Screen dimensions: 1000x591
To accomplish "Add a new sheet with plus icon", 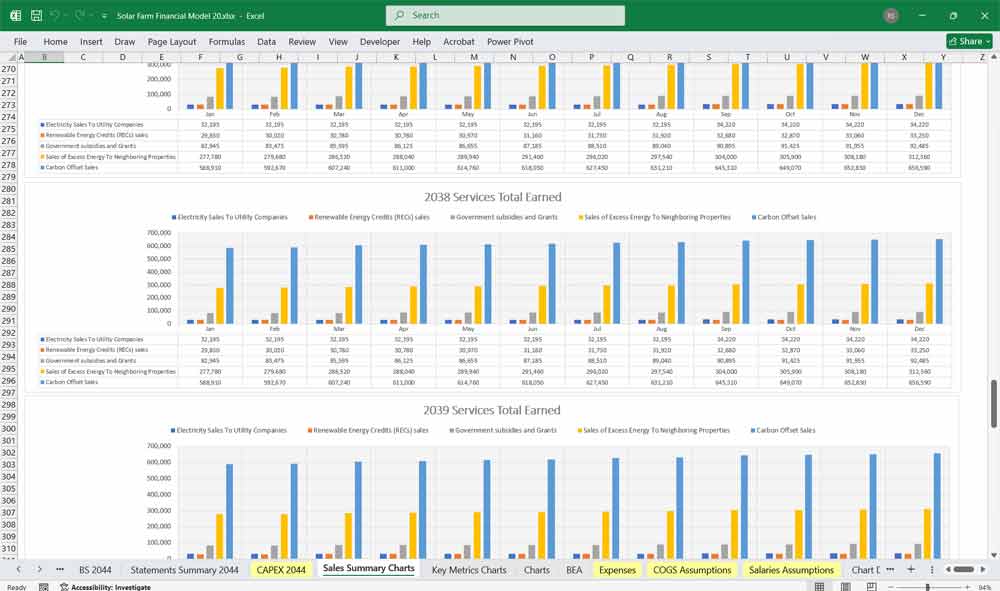I will [910, 569].
